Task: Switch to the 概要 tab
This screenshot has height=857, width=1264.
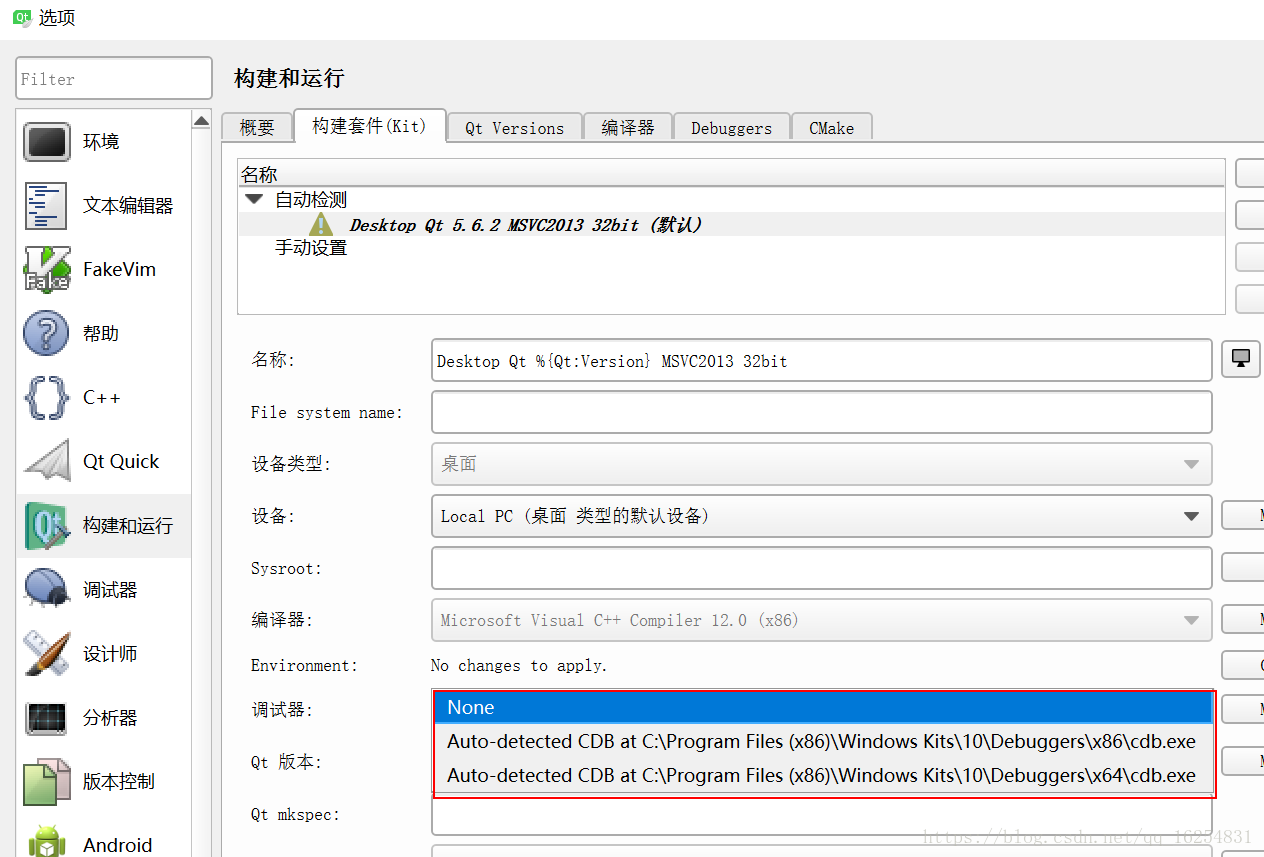Action: (x=257, y=127)
